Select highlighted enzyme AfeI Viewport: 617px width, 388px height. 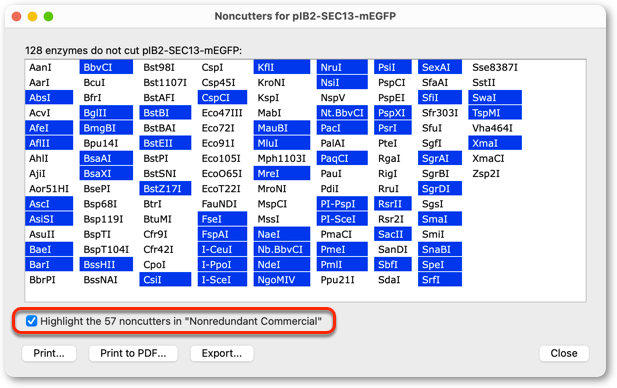pyautogui.click(x=49, y=128)
